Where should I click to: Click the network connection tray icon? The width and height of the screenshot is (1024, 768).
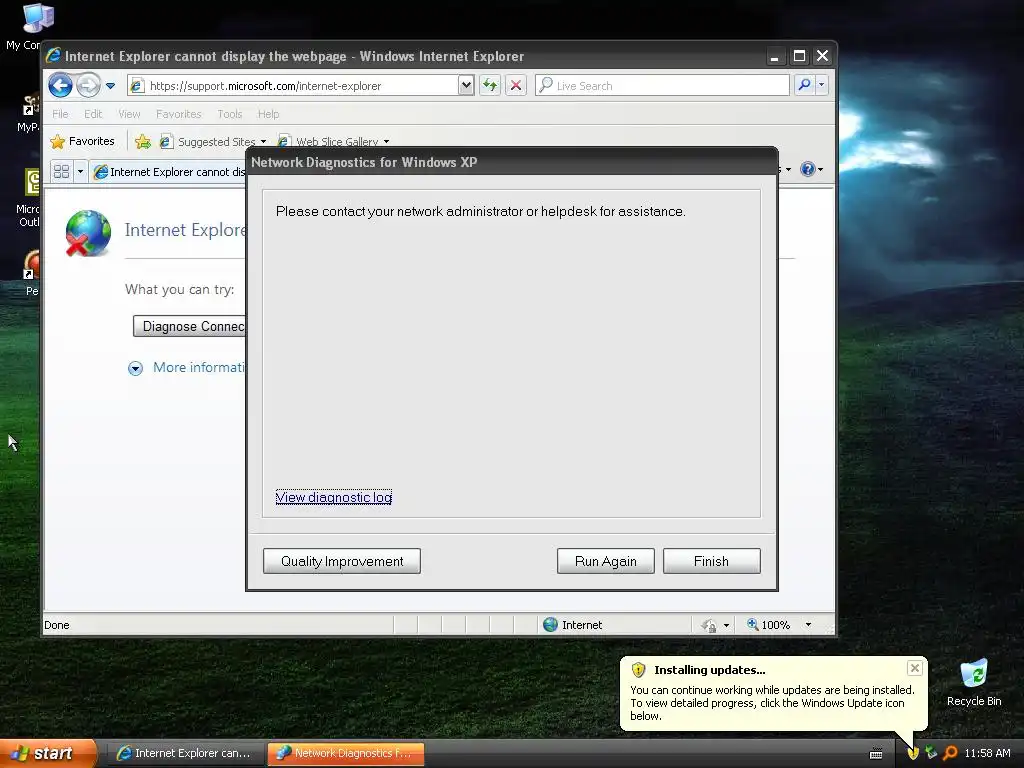(x=931, y=753)
